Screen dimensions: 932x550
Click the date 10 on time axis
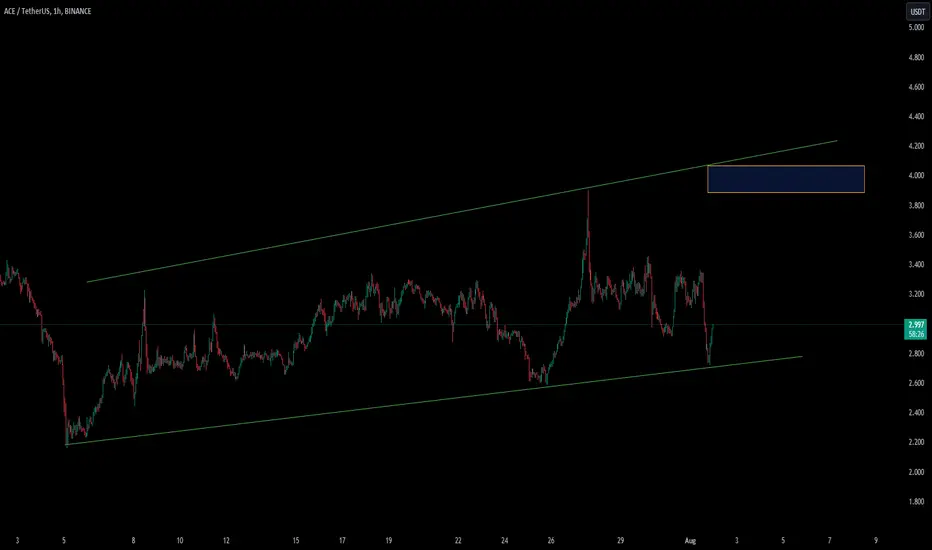pos(180,540)
